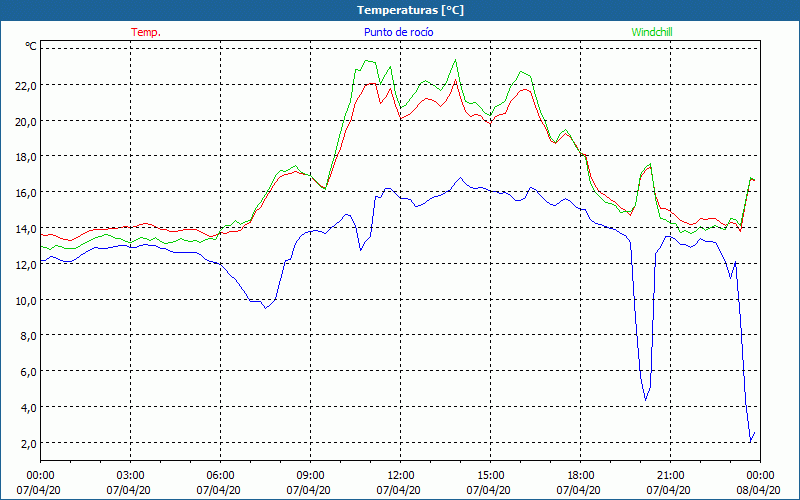Select the green Windchill legend label
This screenshot has height=500, width=800.
click(652, 32)
